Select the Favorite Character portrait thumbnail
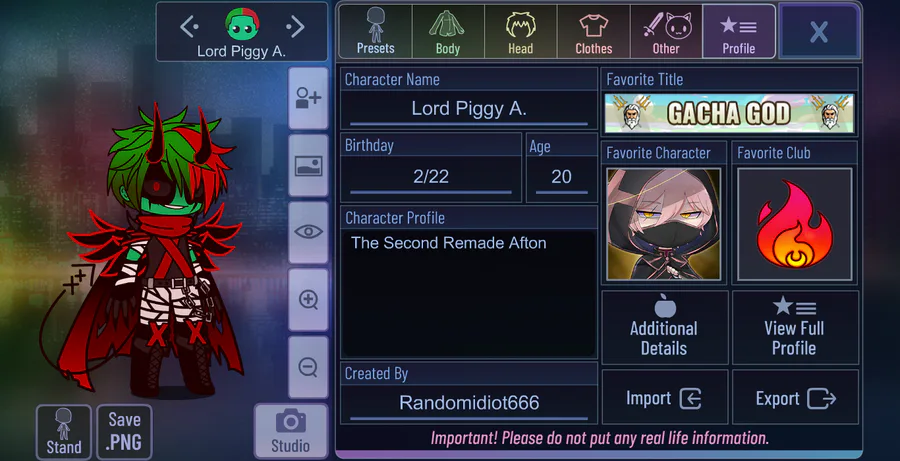Image resolution: width=900 pixels, height=461 pixels. 664,224
